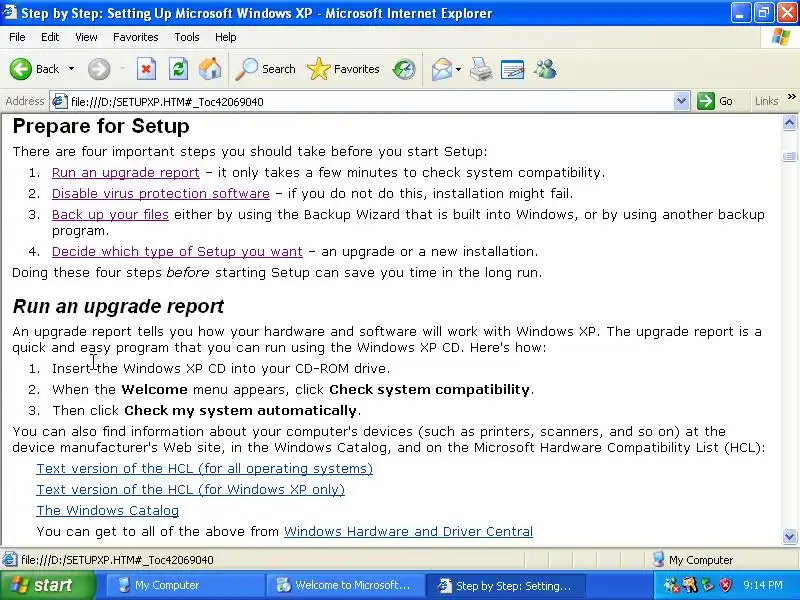Click the italic 'Run an upgrade report' heading
The height and width of the screenshot is (600, 800).
pos(118,306)
